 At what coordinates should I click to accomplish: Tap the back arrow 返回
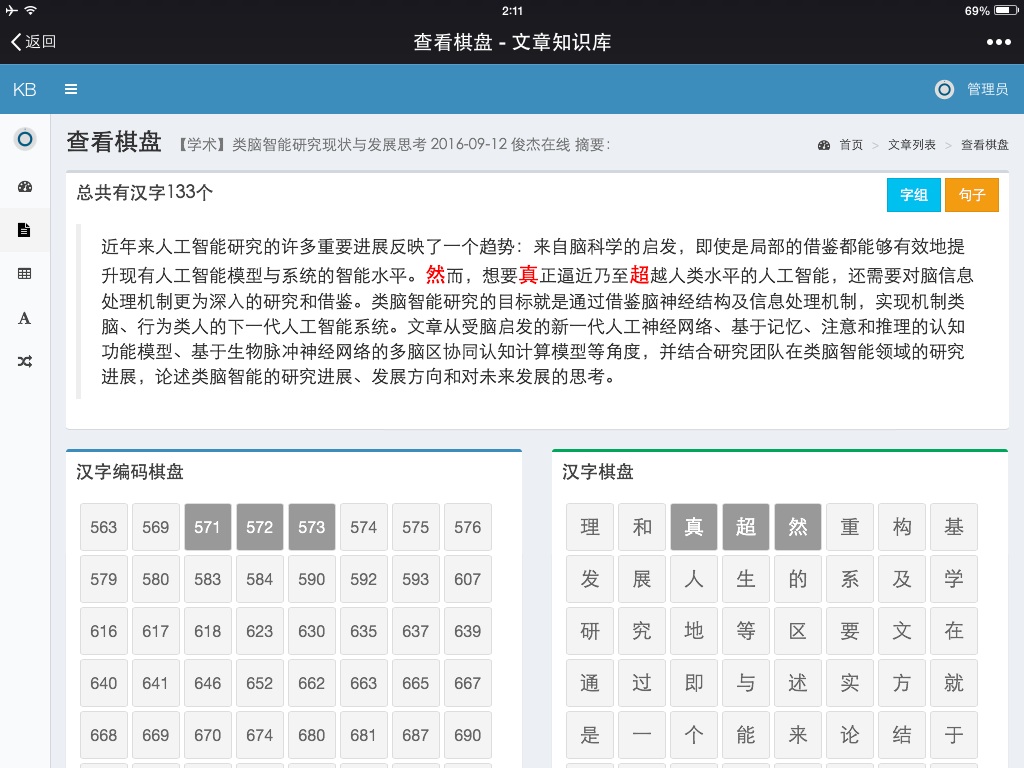(x=33, y=41)
